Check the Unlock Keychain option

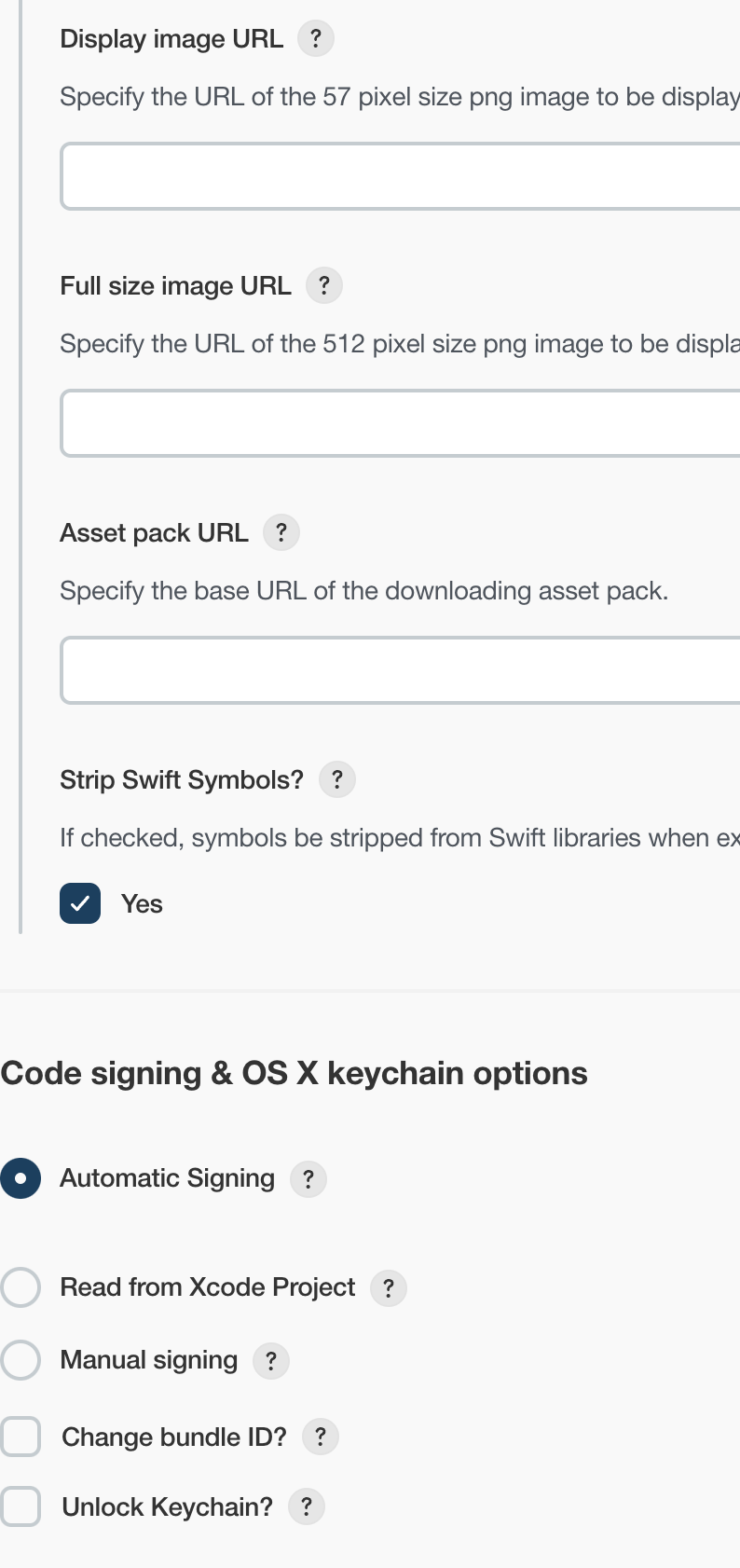point(21,1506)
